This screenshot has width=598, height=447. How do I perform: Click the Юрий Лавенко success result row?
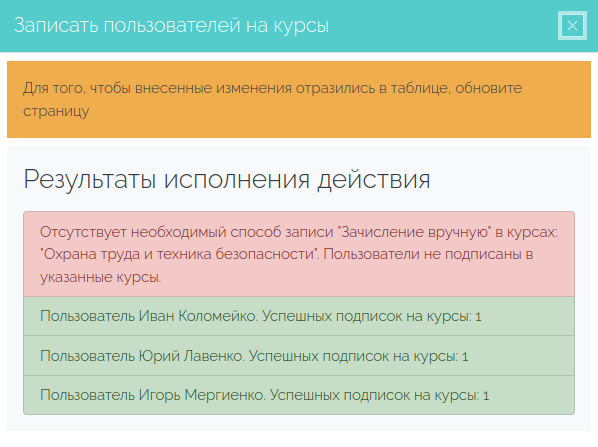[x=299, y=356]
